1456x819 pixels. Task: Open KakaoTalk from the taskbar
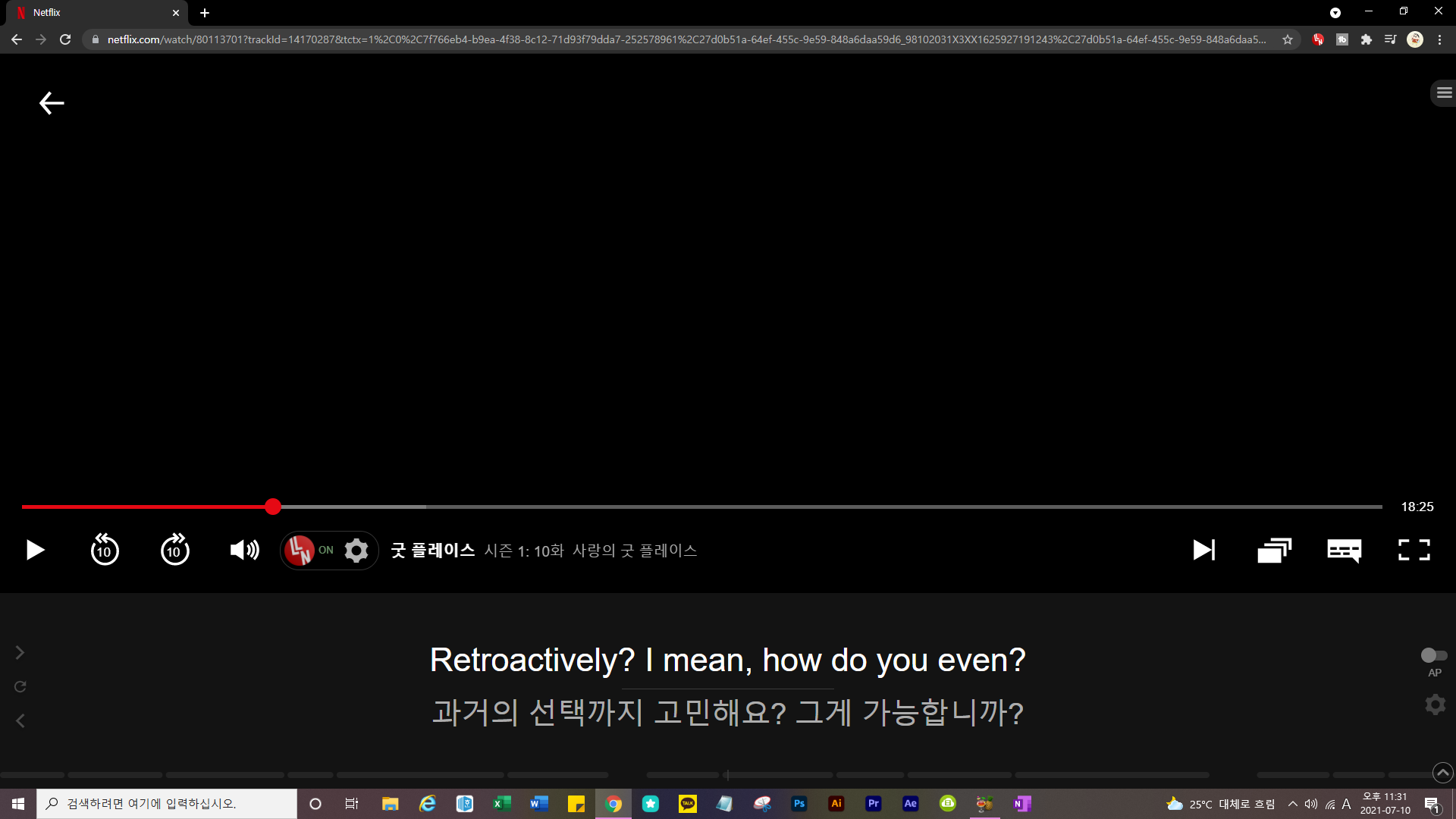tap(688, 803)
